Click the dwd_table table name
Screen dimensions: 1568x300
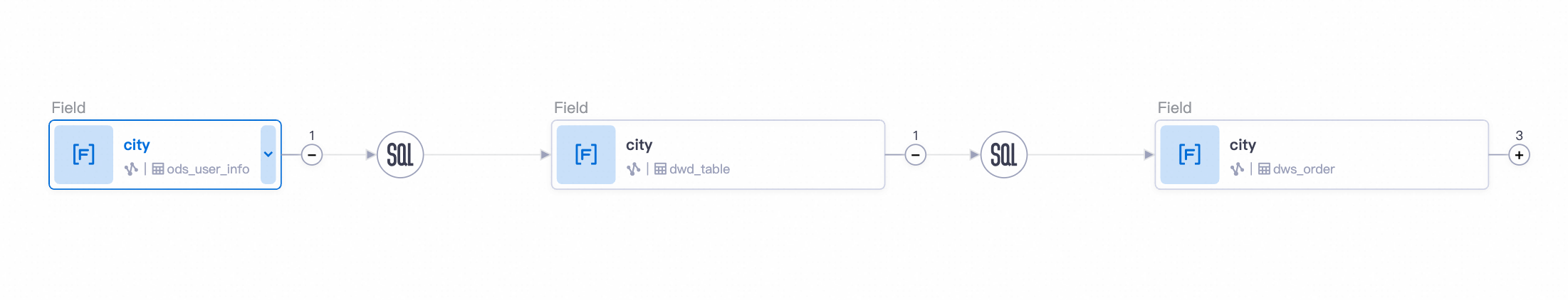[699, 169]
